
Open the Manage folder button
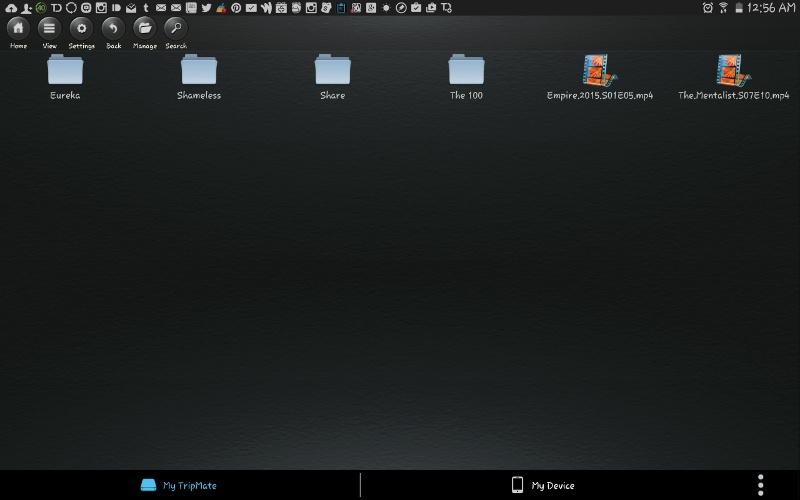[x=145, y=33]
